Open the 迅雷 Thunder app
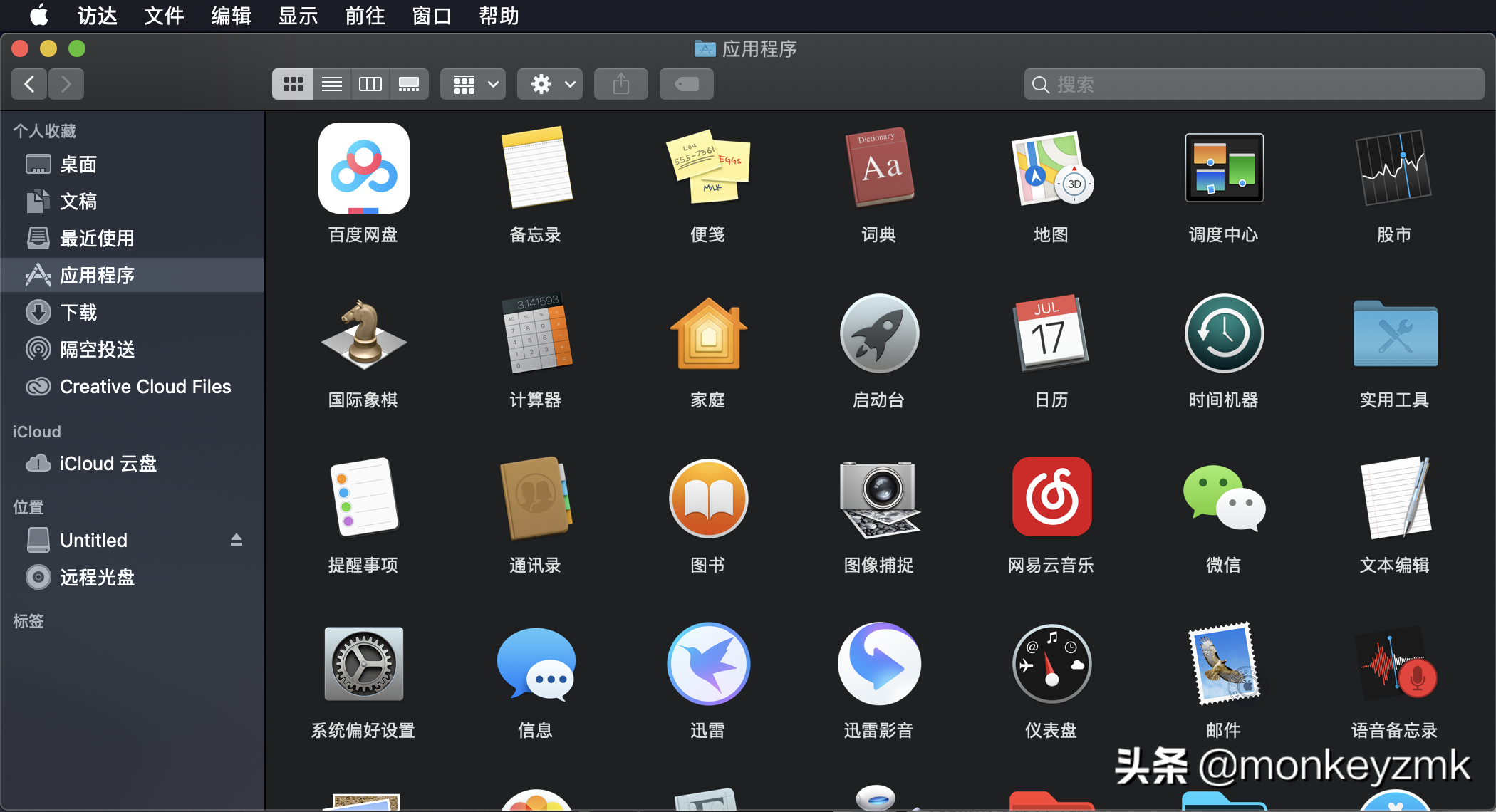 [x=708, y=664]
